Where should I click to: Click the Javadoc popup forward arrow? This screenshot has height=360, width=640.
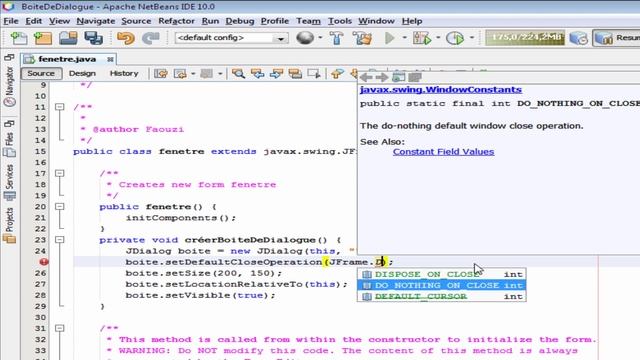[x=382, y=77]
